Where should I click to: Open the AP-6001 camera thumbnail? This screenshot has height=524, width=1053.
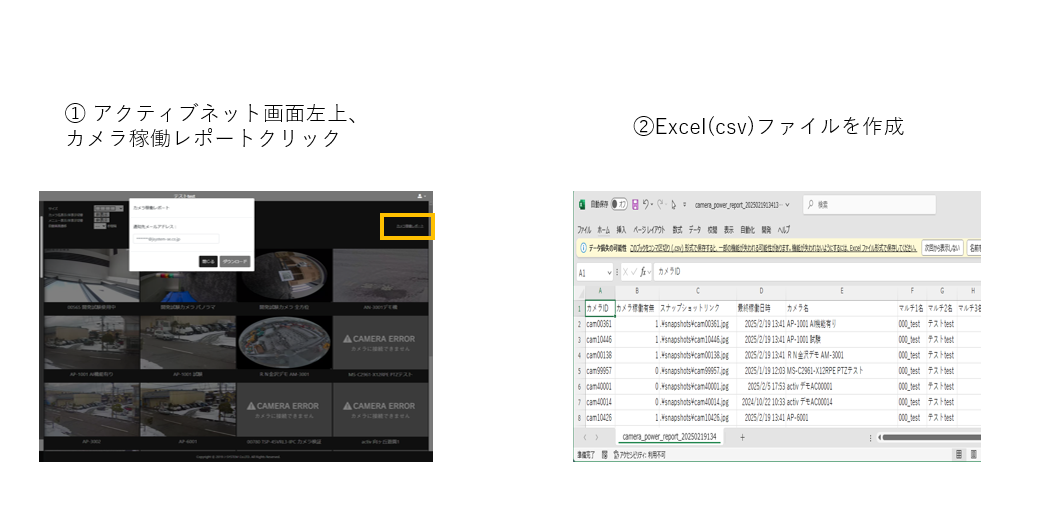pos(188,410)
